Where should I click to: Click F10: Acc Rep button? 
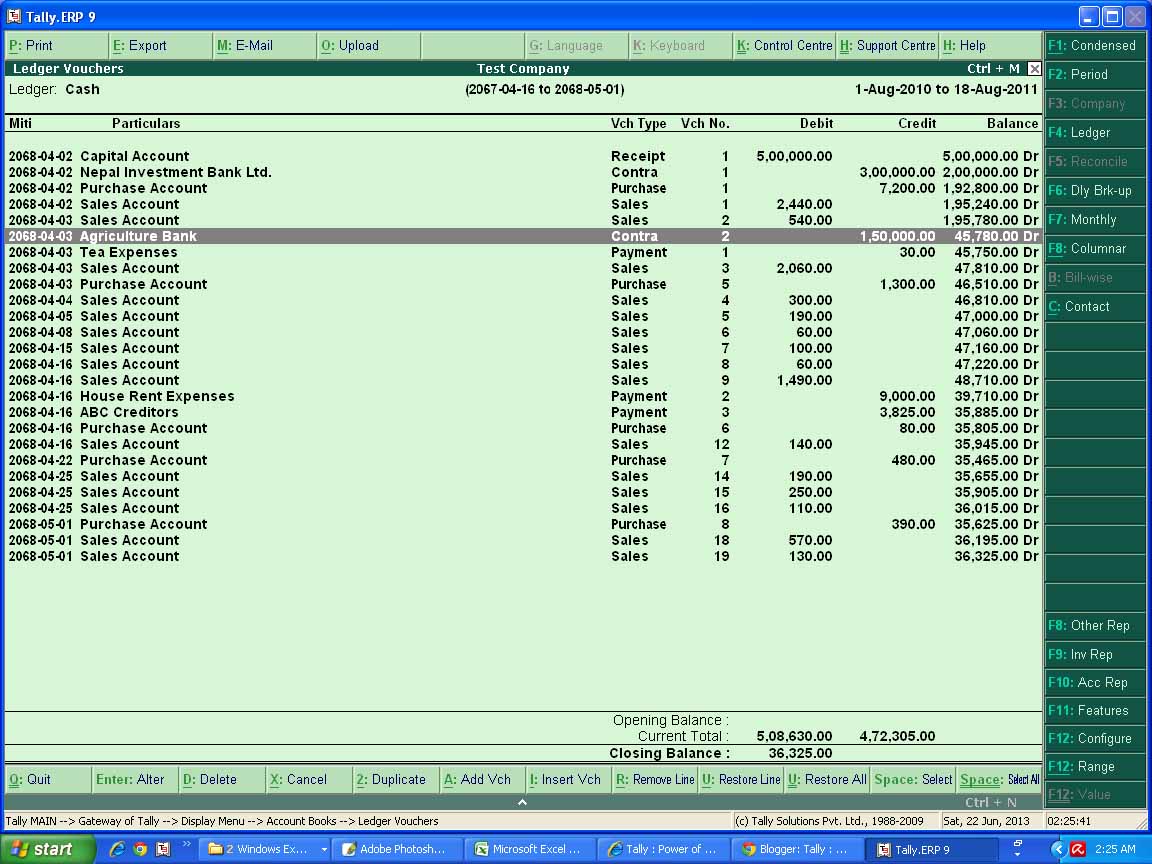coord(1095,683)
